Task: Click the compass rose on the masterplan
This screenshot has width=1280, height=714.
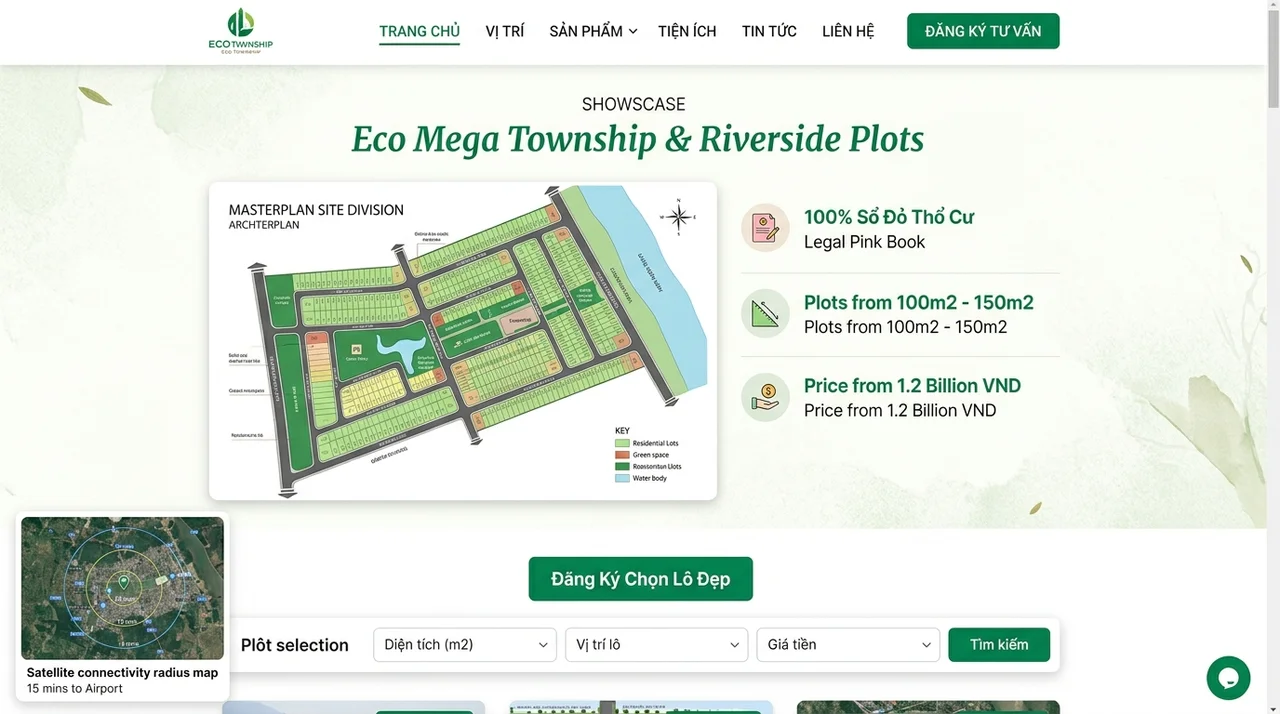Action: click(x=678, y=217)
